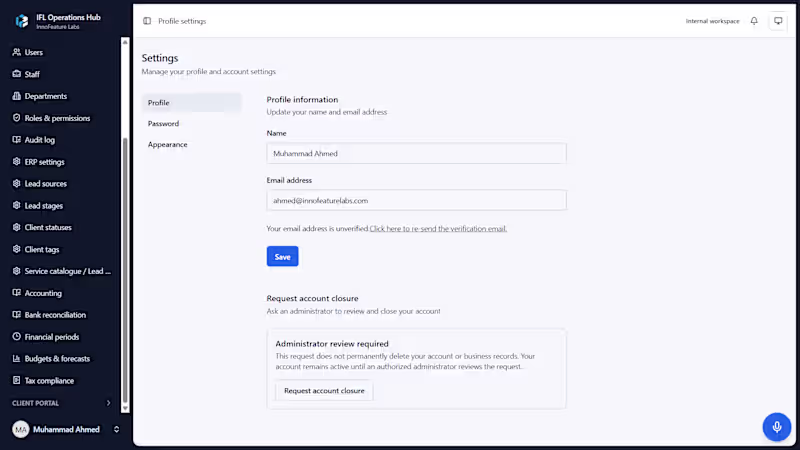This screenshot has width=800, height=450.
Task: Click the IFL Operations Hub logo
Action: tap(22, 21)
